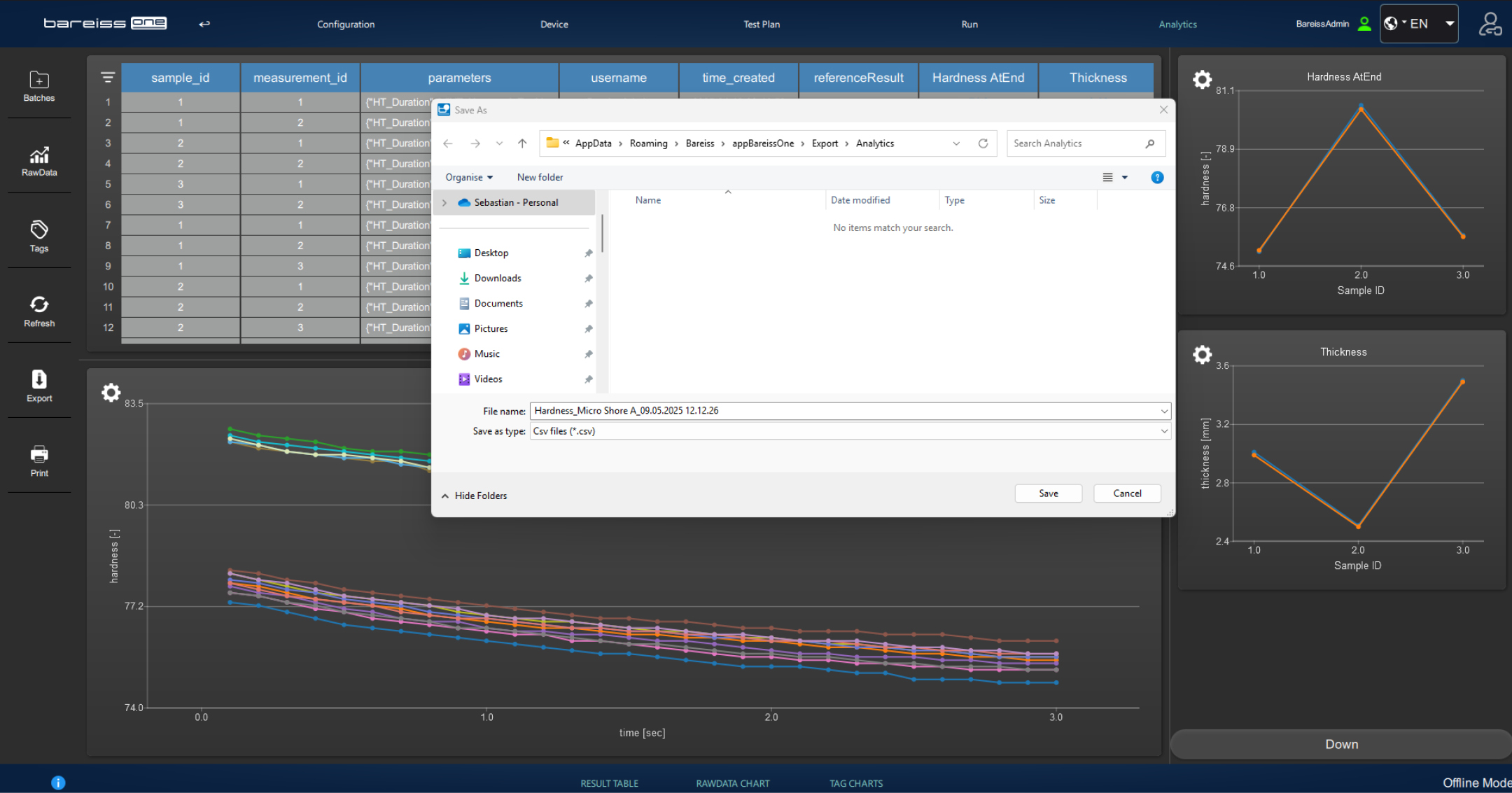Open the Device menu
The height and width of the screenshot is (793, 1512).
point(554,24)
